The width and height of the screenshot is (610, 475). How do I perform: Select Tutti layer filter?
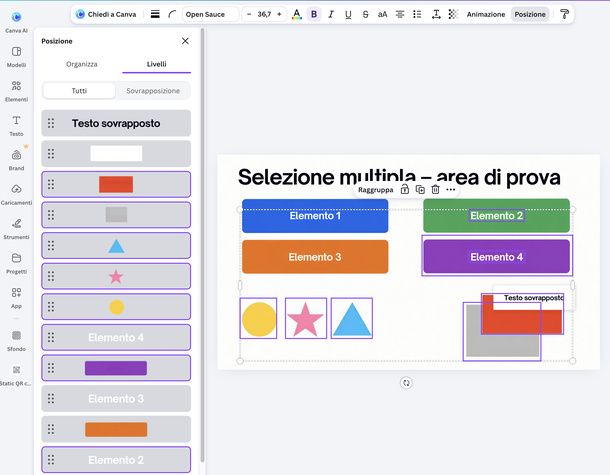(79, 91)
